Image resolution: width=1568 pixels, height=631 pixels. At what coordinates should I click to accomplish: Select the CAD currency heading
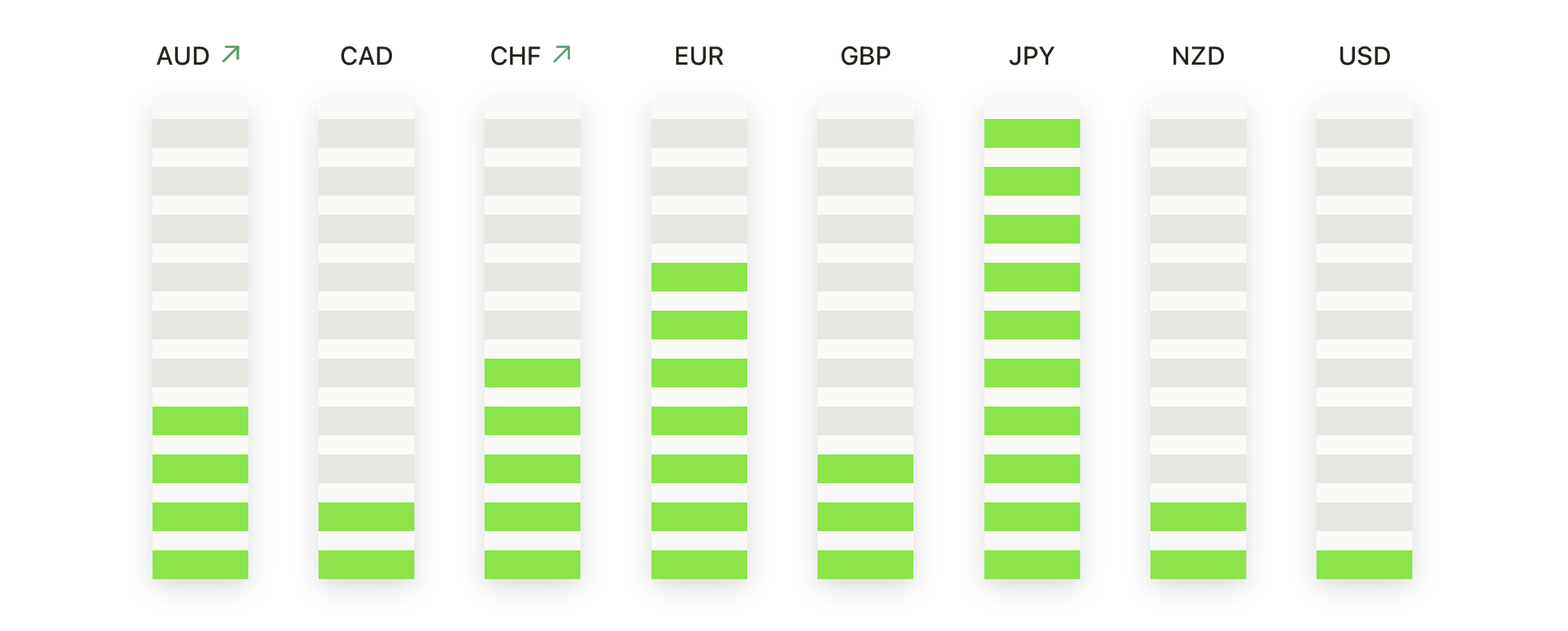click(366, 56)
